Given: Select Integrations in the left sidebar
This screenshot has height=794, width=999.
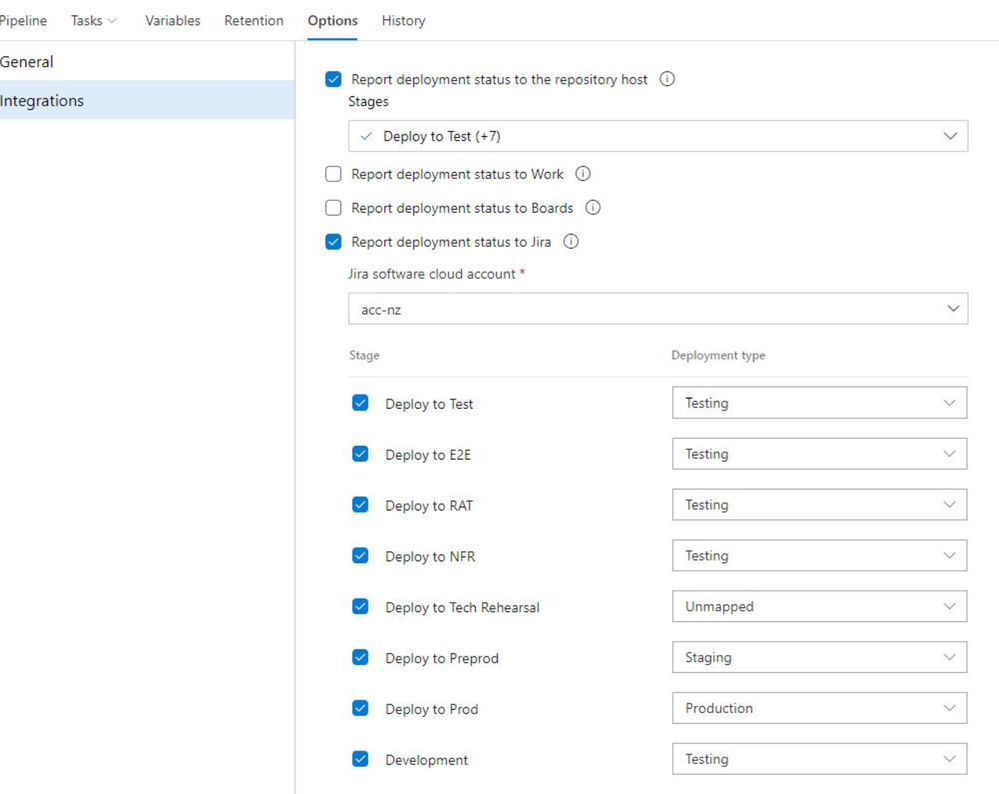Looking at the screenshot, I should coord(42,101).
